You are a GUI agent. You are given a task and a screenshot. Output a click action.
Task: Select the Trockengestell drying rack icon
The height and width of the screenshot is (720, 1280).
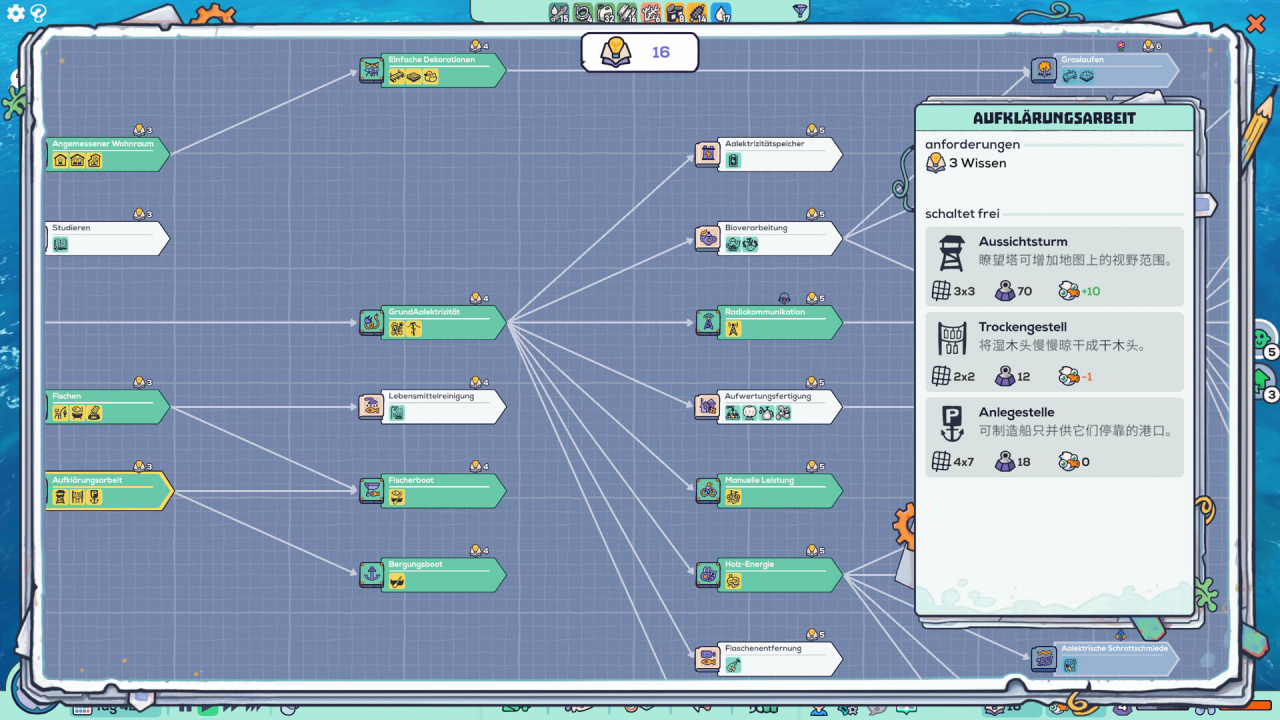952,338
